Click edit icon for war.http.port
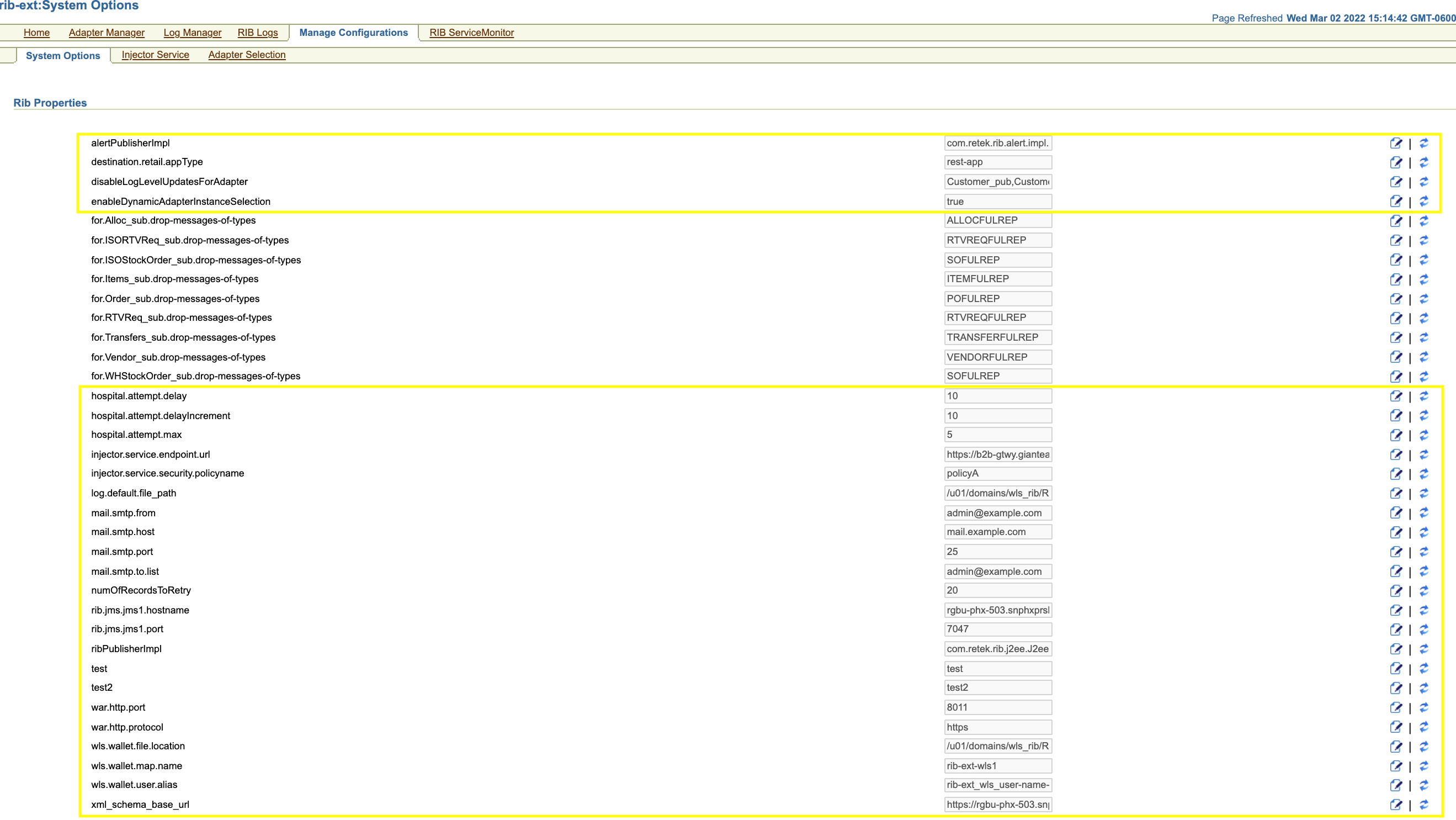 click(1395, 707)
